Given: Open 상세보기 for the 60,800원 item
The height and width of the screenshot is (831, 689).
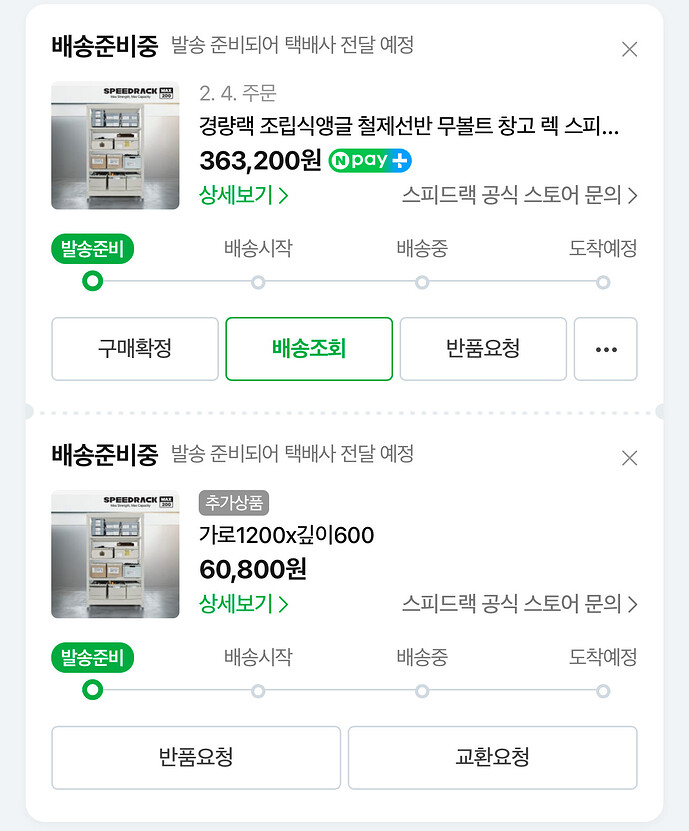Looking at the screenshot, I should 244,604.
